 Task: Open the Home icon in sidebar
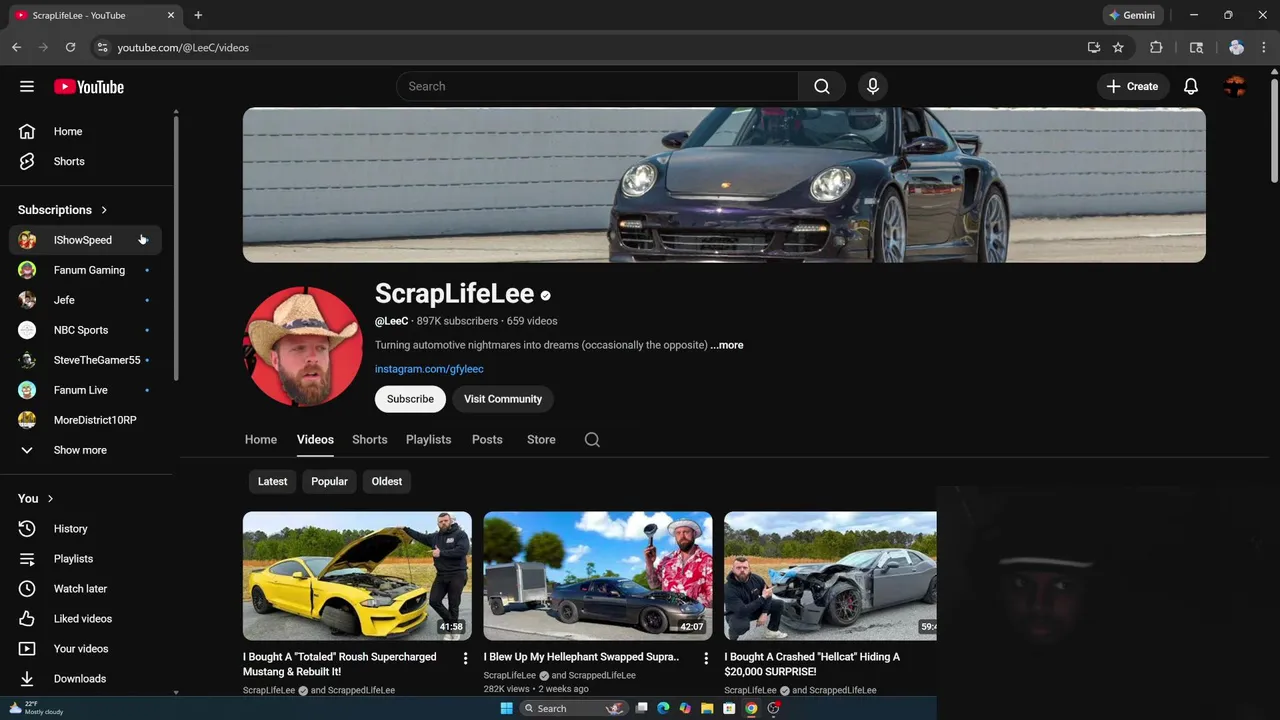point(27,131)
